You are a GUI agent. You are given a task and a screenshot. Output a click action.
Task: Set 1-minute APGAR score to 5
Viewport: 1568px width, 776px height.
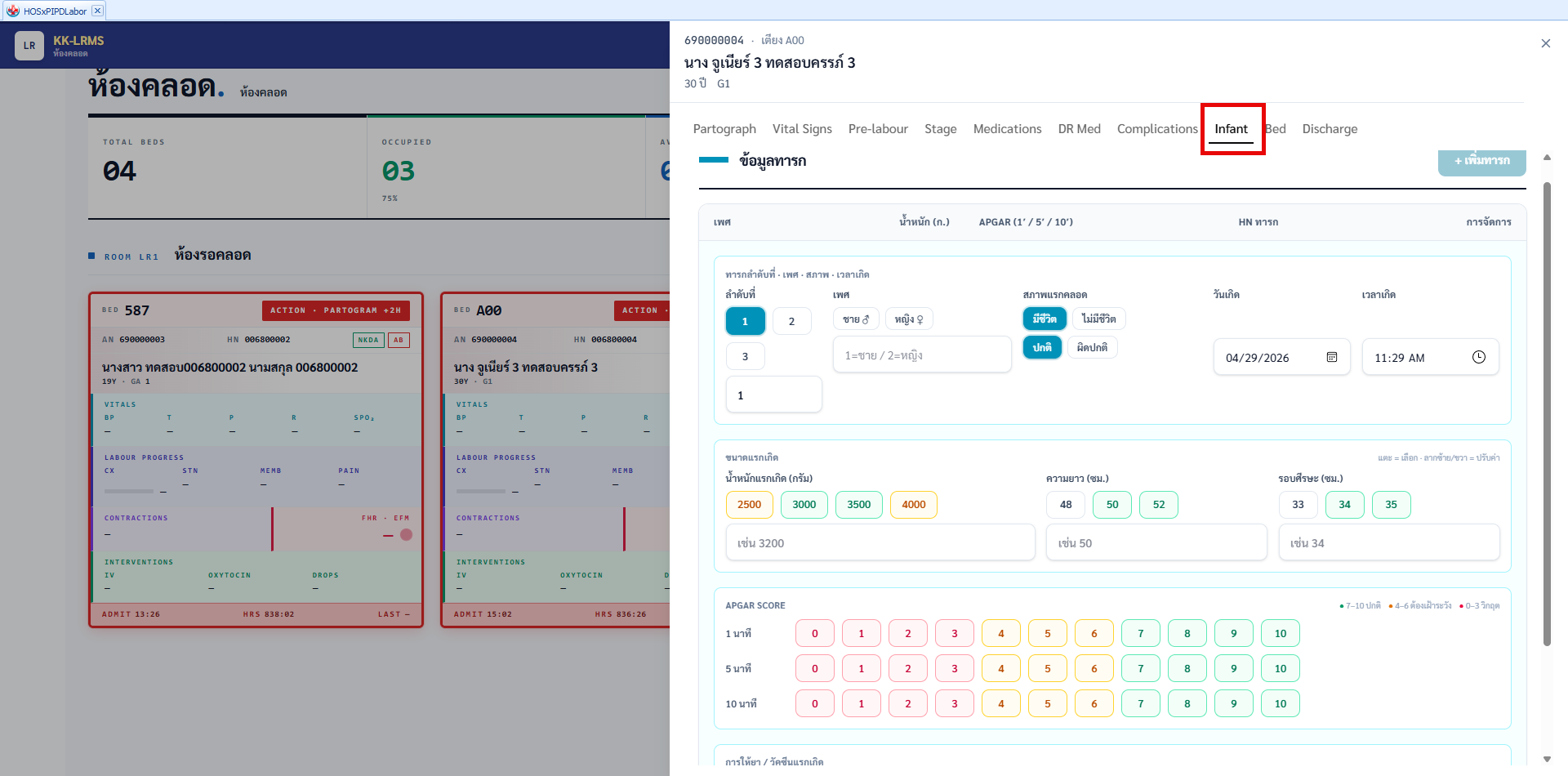(x=1047, y=634)
